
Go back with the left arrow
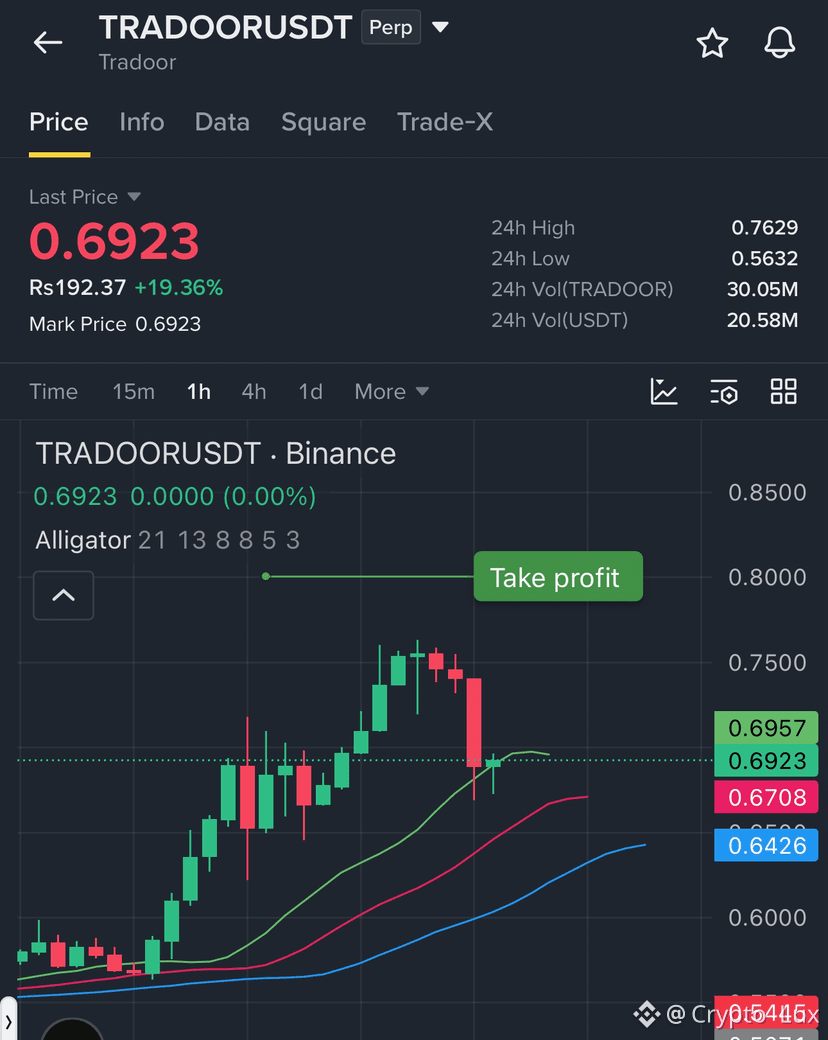point(48,42)
